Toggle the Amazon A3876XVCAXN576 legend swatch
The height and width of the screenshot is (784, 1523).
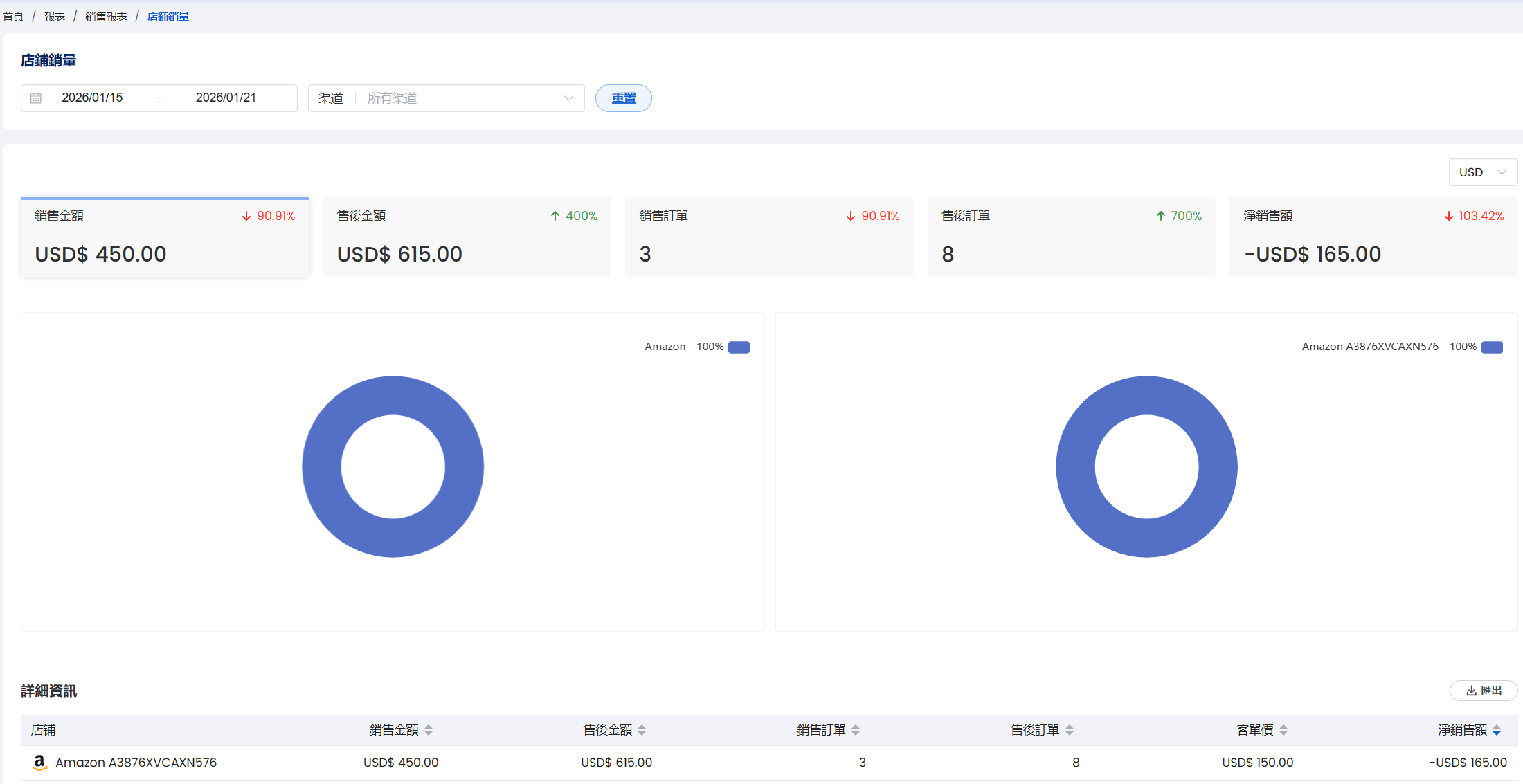point(1492,347)
